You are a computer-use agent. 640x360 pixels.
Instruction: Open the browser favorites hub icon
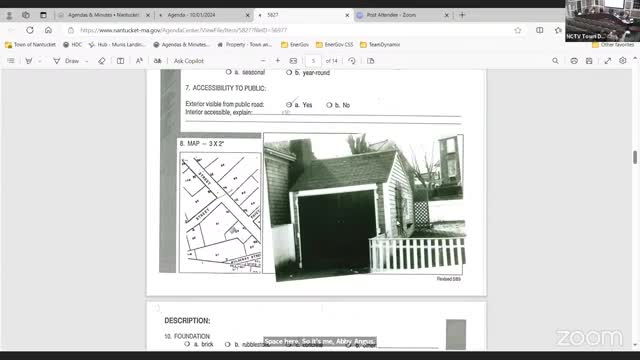[558, 30]
